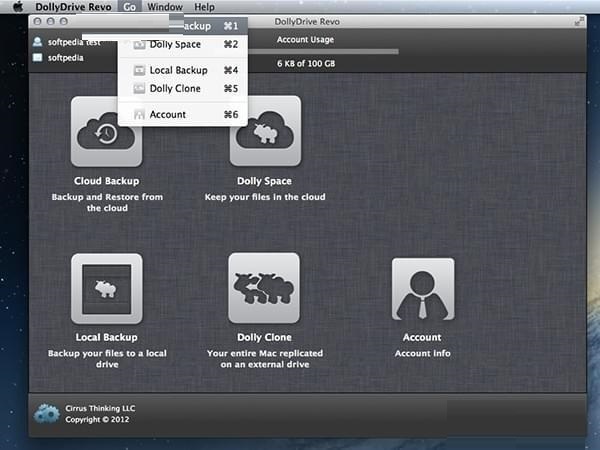Open the Account person icon
Image resolution: width=600 pixels, height=450 pixels.
423,289
